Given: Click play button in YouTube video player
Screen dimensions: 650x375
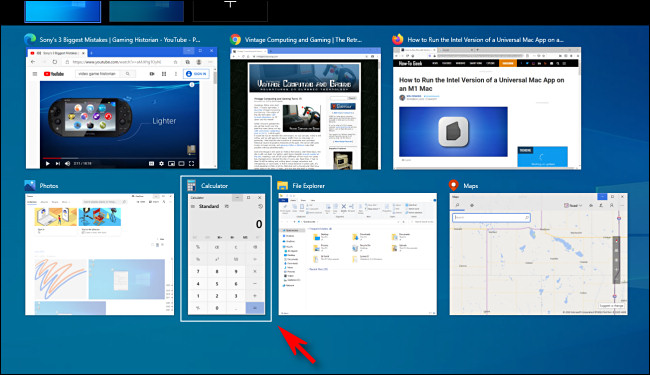Looking at the screenshot, I should click(x=47, y=164).
